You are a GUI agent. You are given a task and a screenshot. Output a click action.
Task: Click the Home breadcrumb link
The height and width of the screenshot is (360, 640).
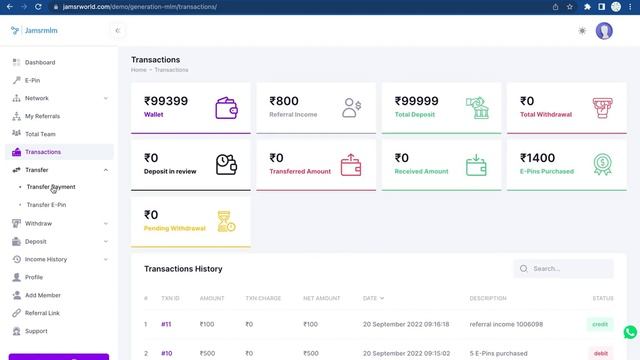coord(139,70)
